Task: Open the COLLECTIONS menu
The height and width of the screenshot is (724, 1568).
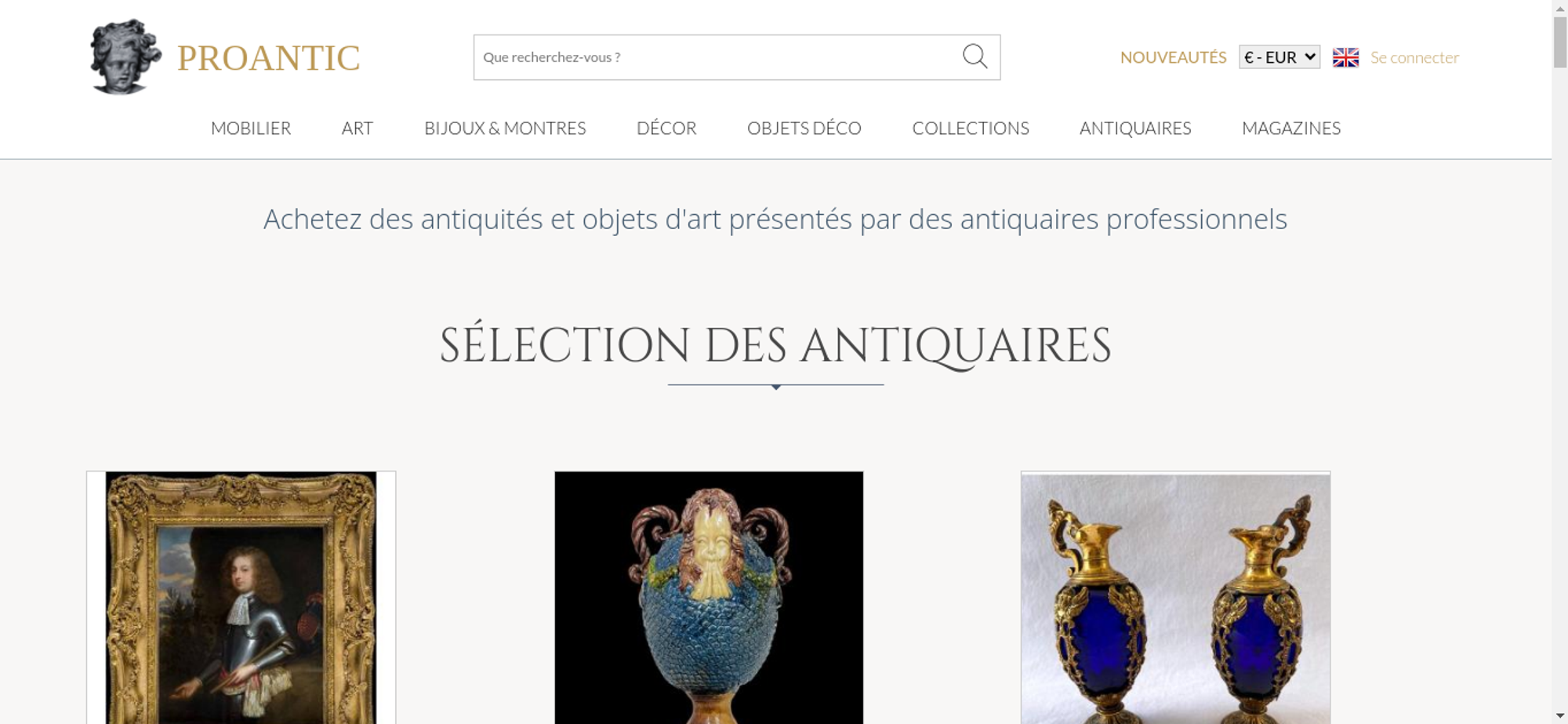Action: [x=971, y=128]
